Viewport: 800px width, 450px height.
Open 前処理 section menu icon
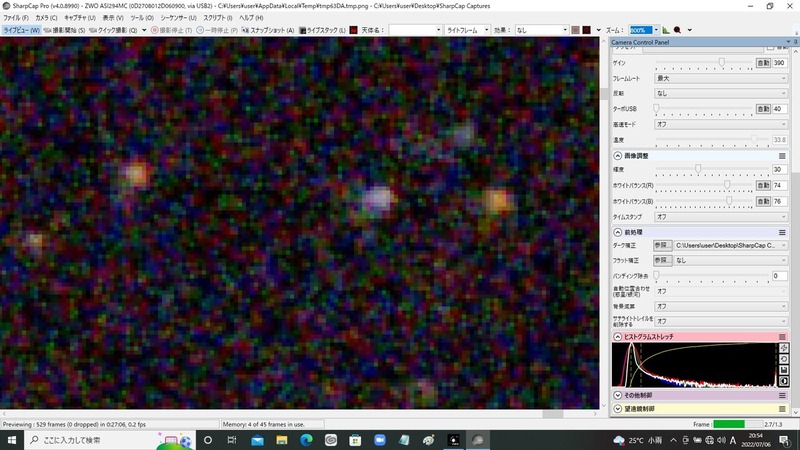tap(782, 232)
